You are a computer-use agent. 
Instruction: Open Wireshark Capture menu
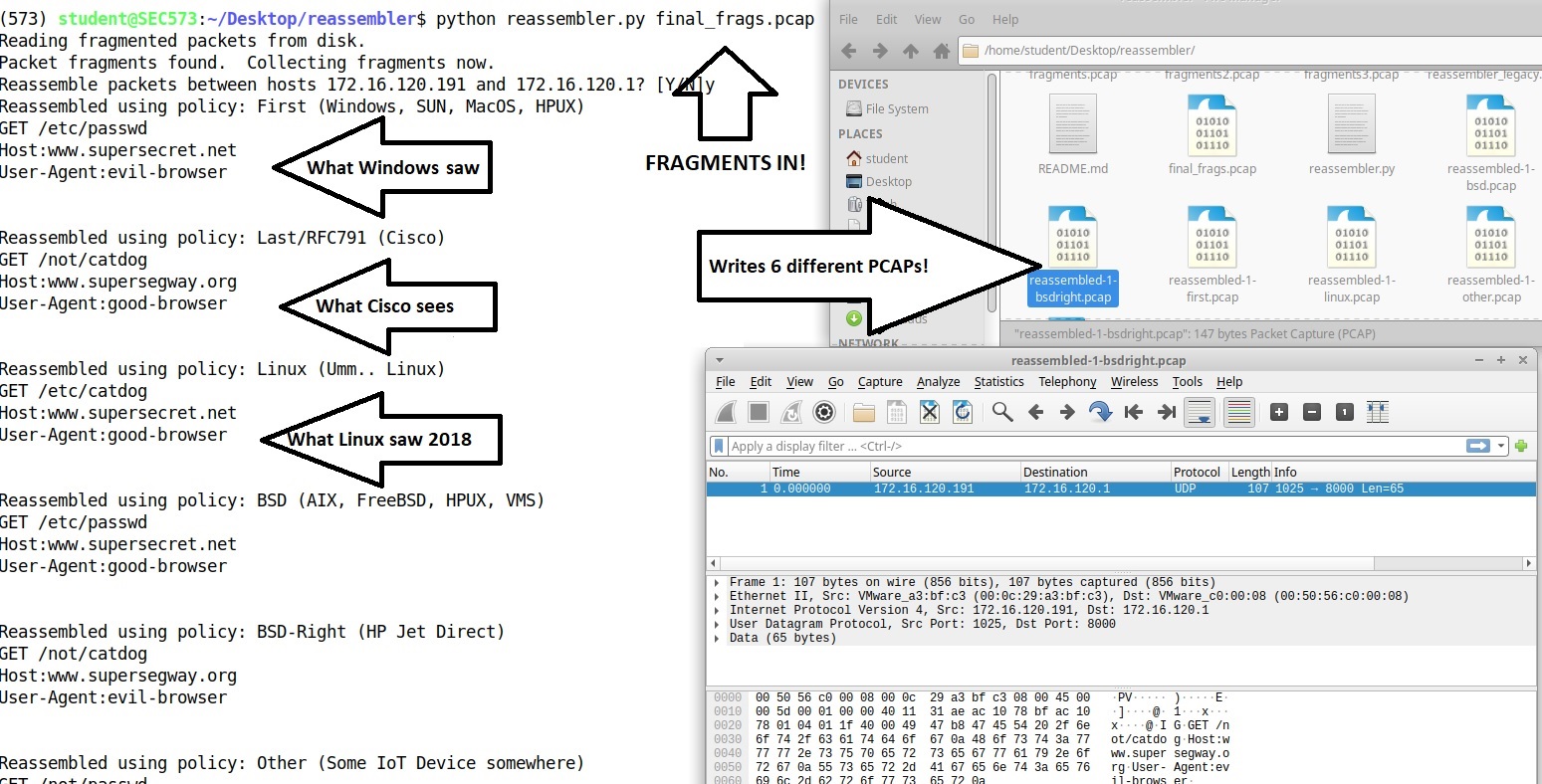pyautogui.click(x=880, y=381)
